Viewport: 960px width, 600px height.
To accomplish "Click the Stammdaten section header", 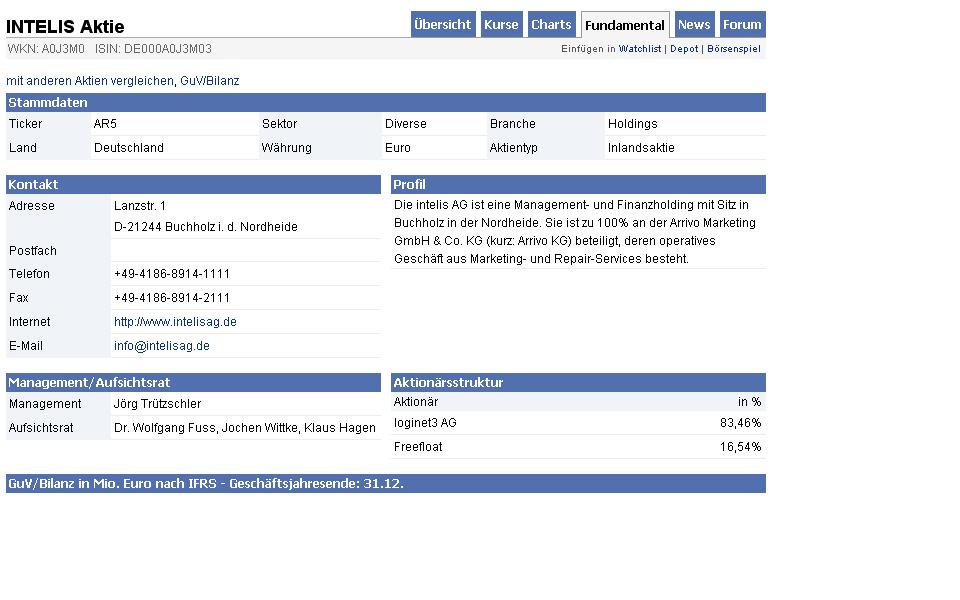I will pos(386,102).
